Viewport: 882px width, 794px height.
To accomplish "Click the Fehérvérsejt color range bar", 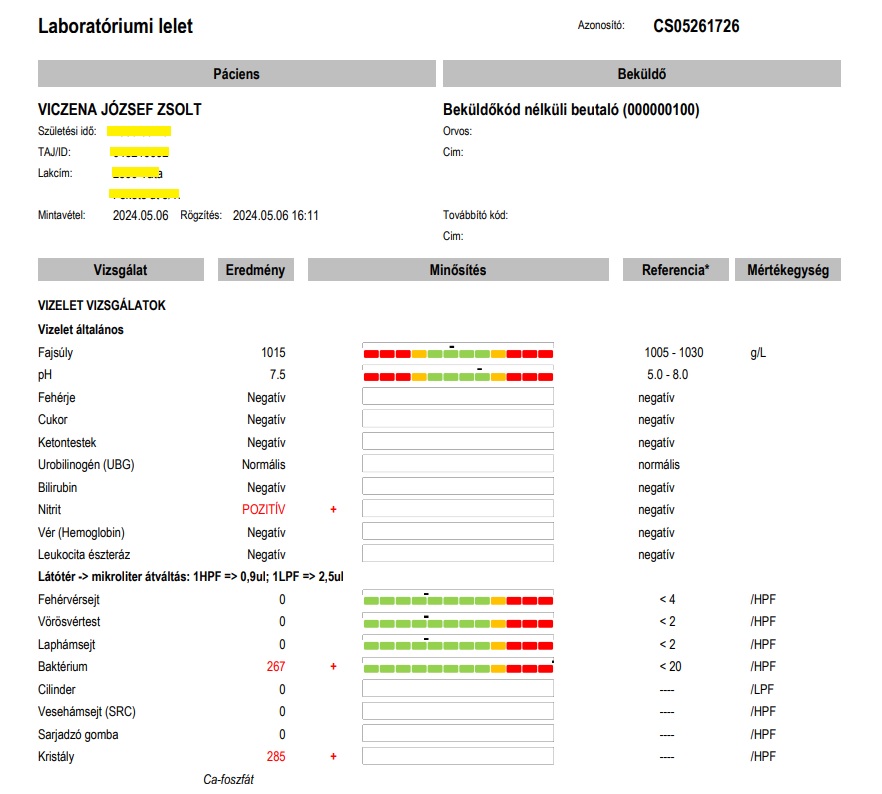I will tap(457, 600).
